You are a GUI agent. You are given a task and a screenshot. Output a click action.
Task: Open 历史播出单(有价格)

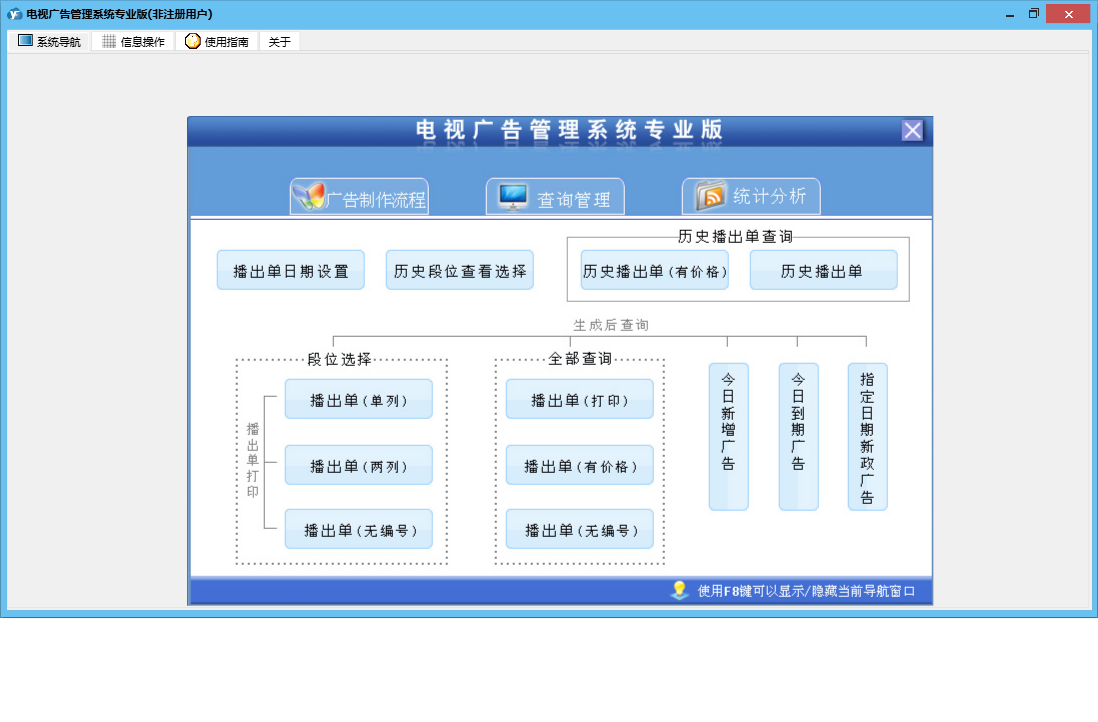click(x=655, y=270)
